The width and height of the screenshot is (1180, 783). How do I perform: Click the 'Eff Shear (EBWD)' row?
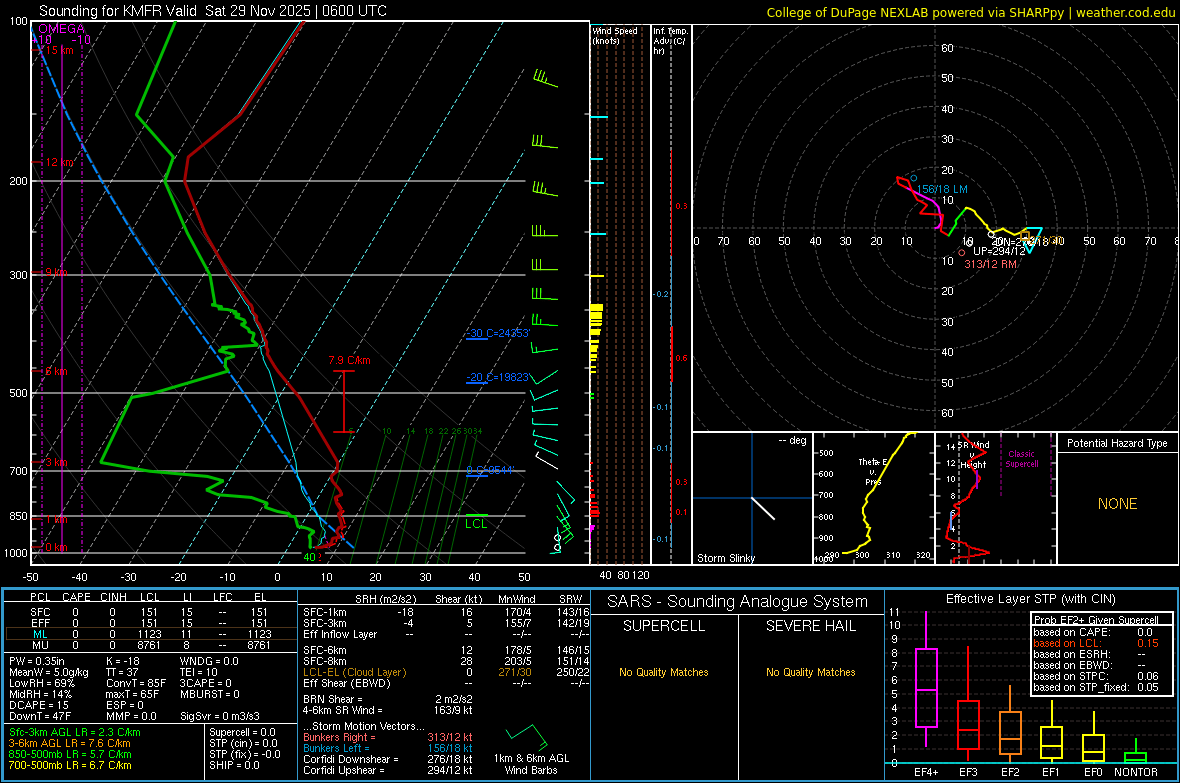(x=446, y=684)
